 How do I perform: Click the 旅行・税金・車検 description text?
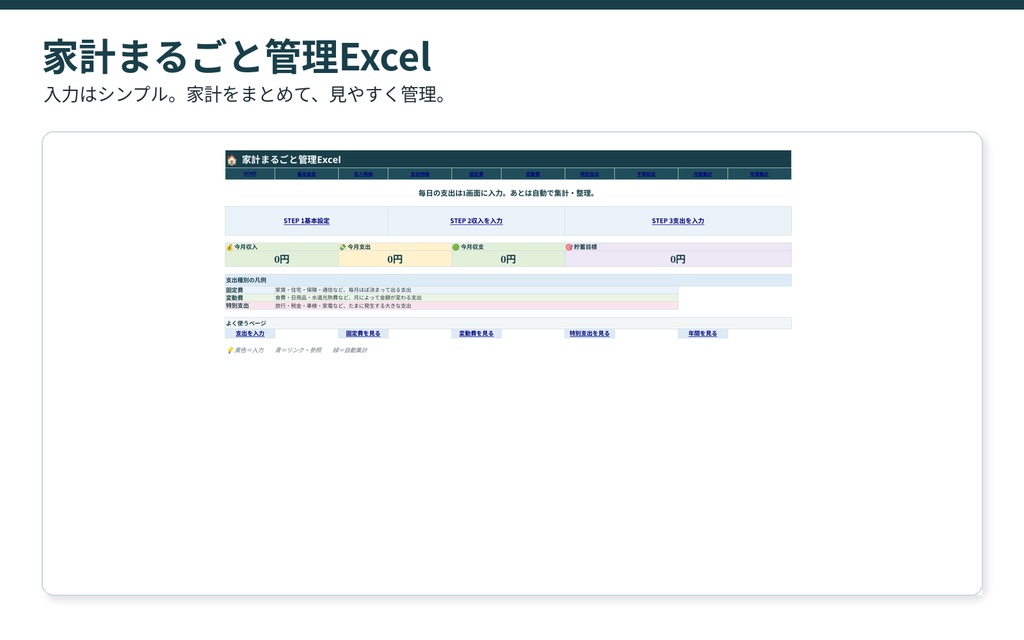point(344,306)
